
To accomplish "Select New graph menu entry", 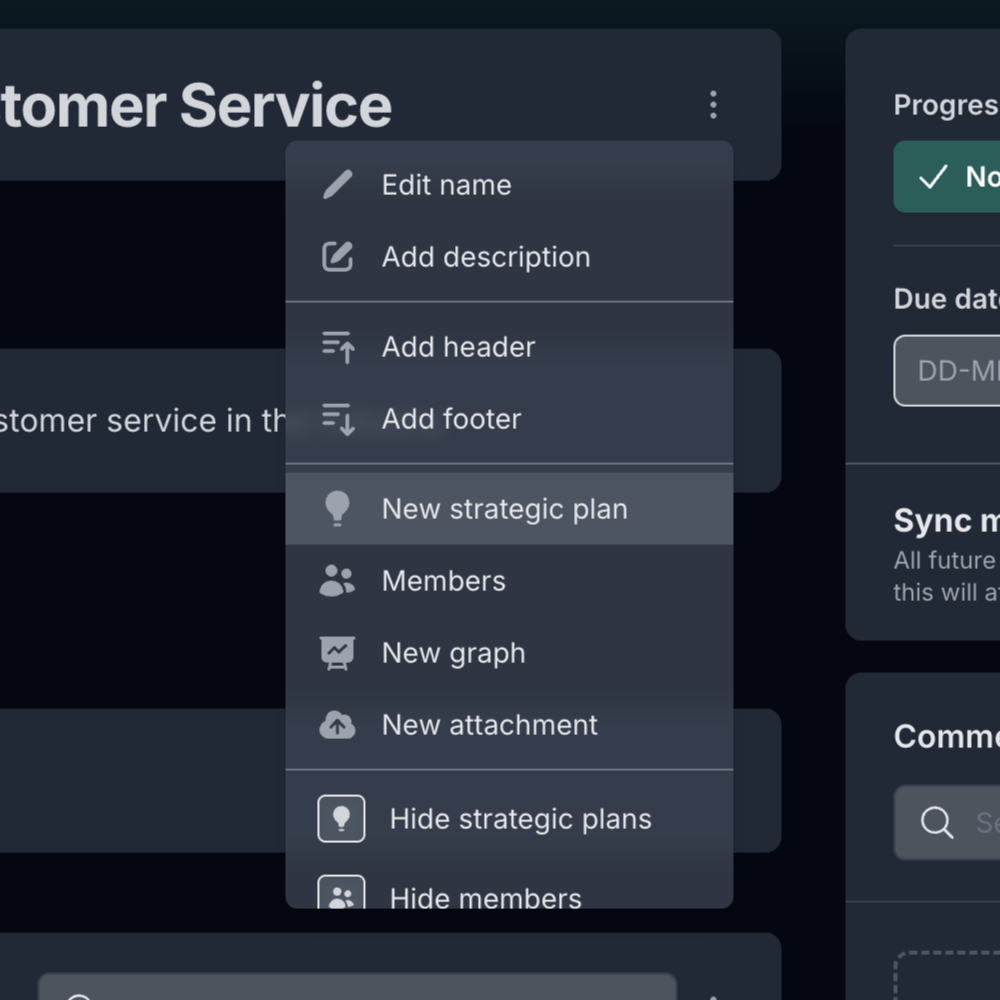I will (x=509, y=653).
